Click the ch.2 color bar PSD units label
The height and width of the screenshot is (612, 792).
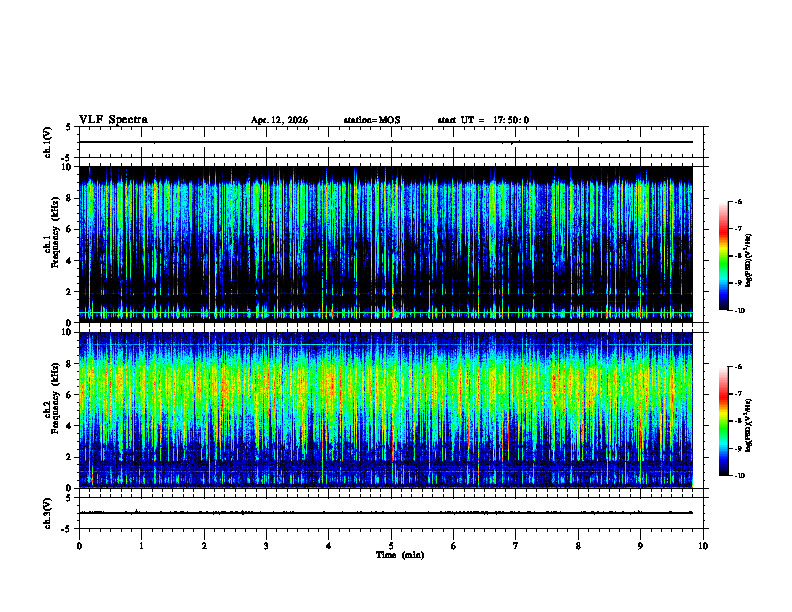point(750,425)
